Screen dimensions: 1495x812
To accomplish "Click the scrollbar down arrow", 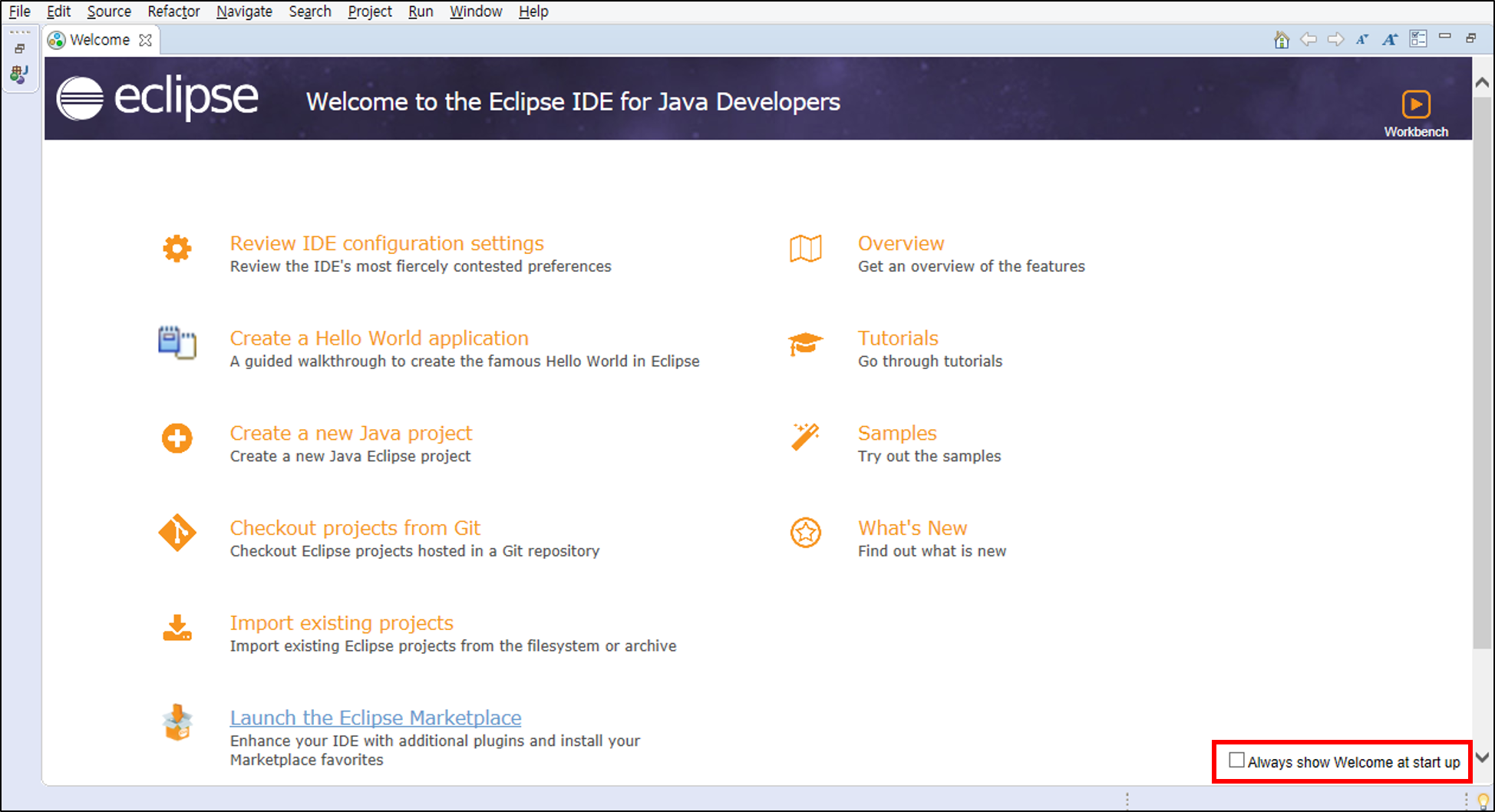I will [x=1483, y=758].
